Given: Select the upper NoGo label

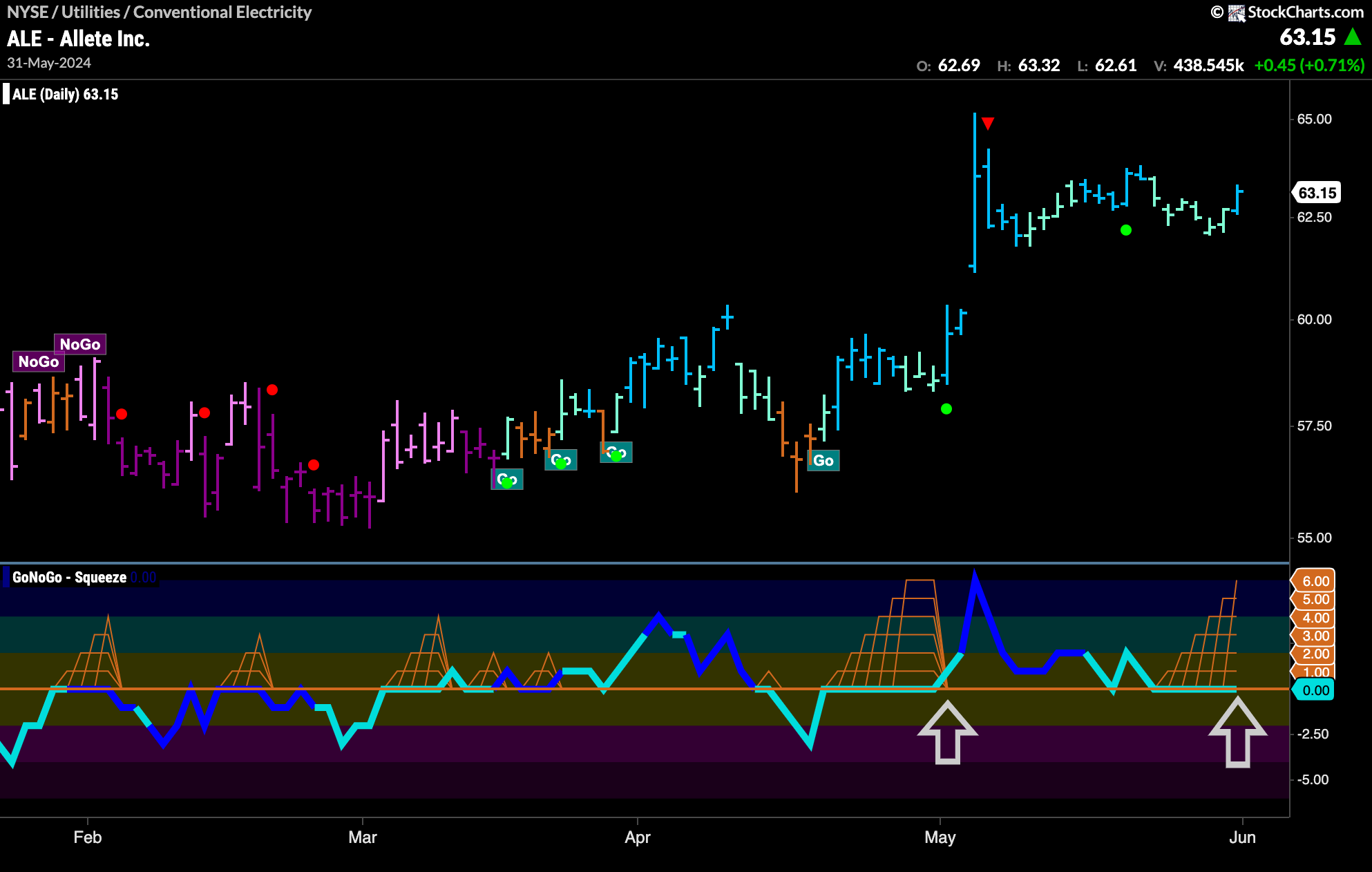Looking at the screenshot, I should tap(80, 344).
